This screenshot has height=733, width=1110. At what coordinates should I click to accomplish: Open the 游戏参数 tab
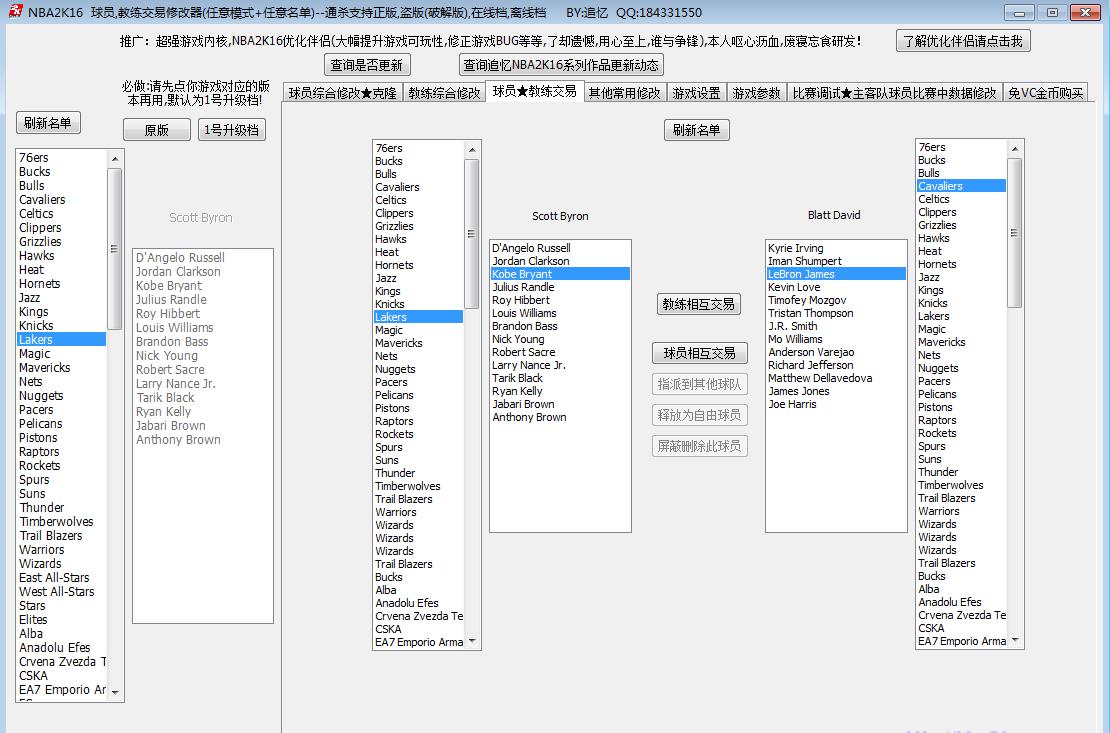pyautogui.click(x=756, y=93)
